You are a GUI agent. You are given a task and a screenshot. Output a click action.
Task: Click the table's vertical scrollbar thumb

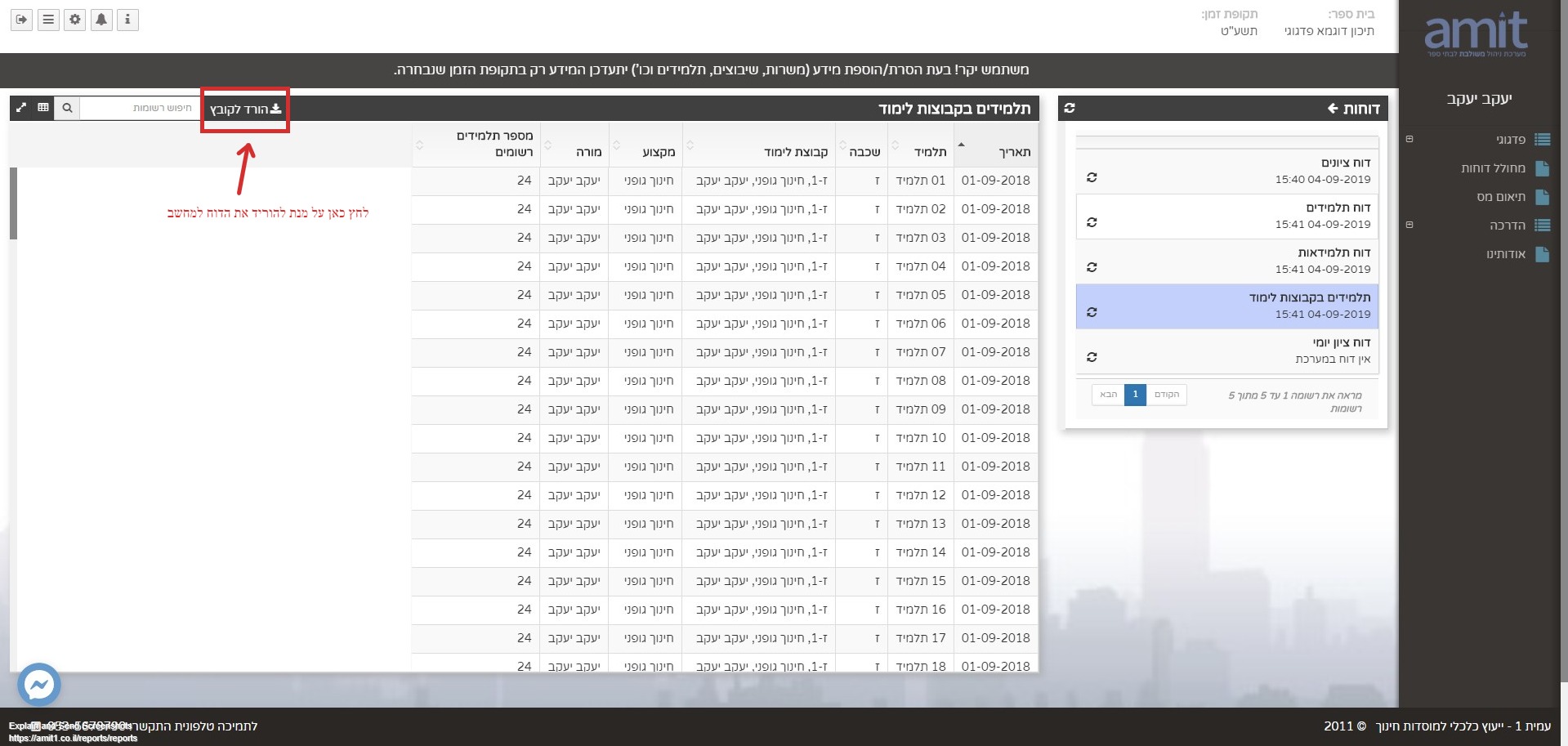coord(13,203)
